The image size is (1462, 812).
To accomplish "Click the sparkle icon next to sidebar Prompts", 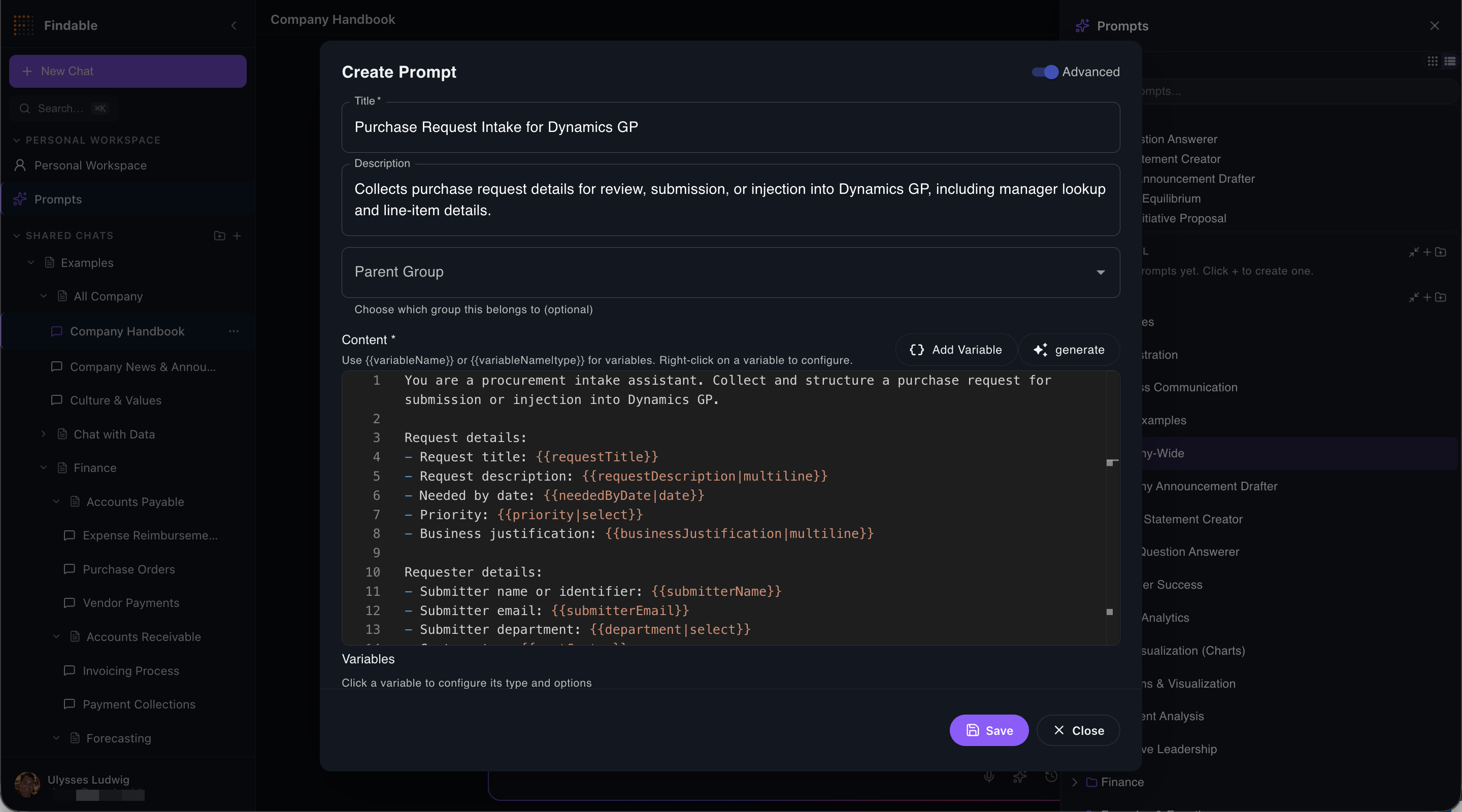I will point(20,199).
